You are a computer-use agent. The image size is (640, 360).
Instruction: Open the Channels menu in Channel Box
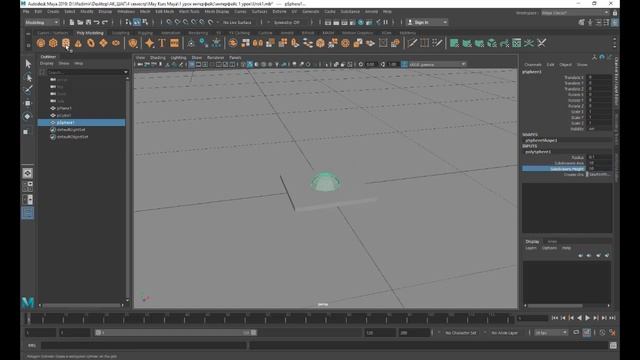point(533,65)
